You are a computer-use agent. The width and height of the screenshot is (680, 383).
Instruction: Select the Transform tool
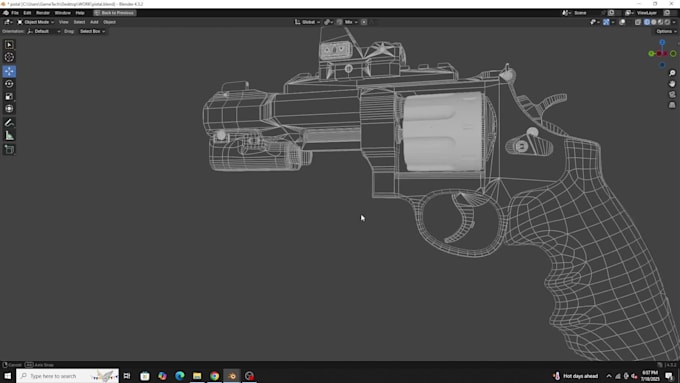[9, 109]
